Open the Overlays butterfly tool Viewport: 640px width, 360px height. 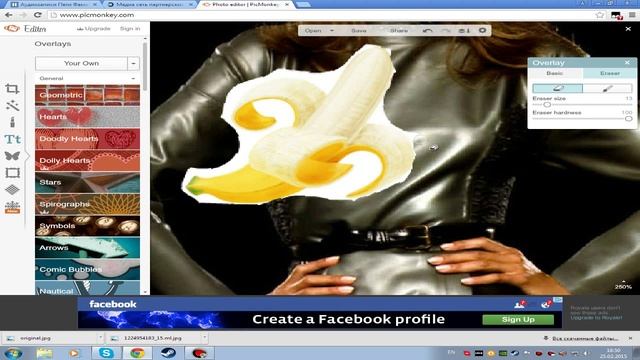tap(12, 156)
